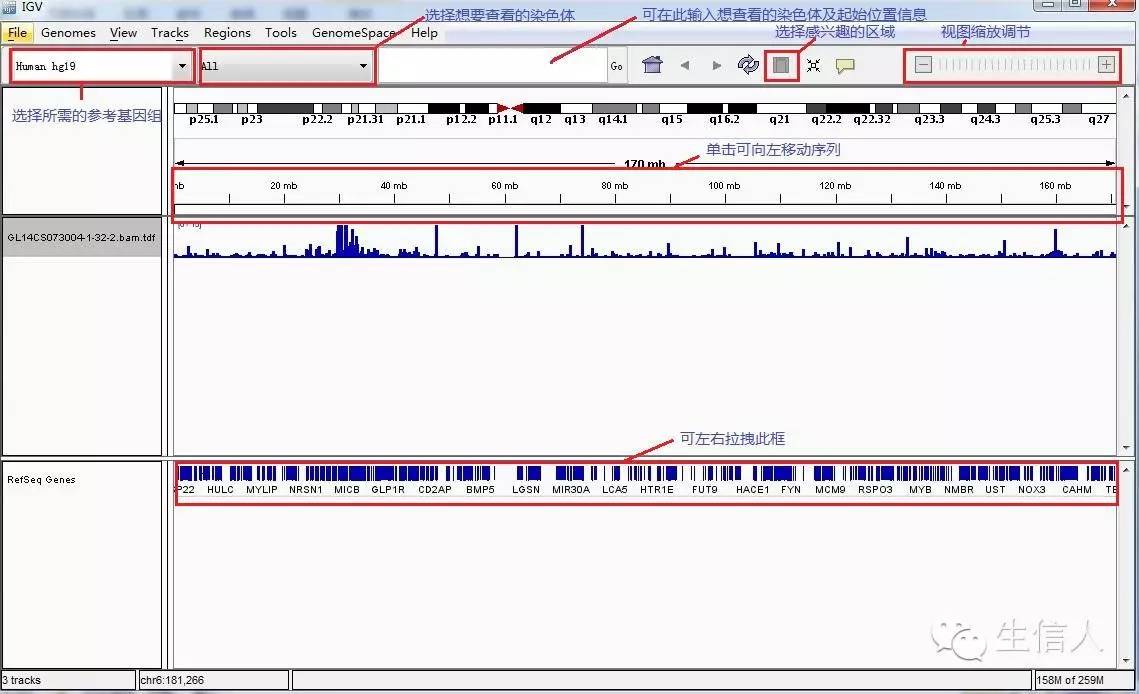1139x694 pixels.
Task: Click the Back arrow navigation icon
Action: (685, 66)
